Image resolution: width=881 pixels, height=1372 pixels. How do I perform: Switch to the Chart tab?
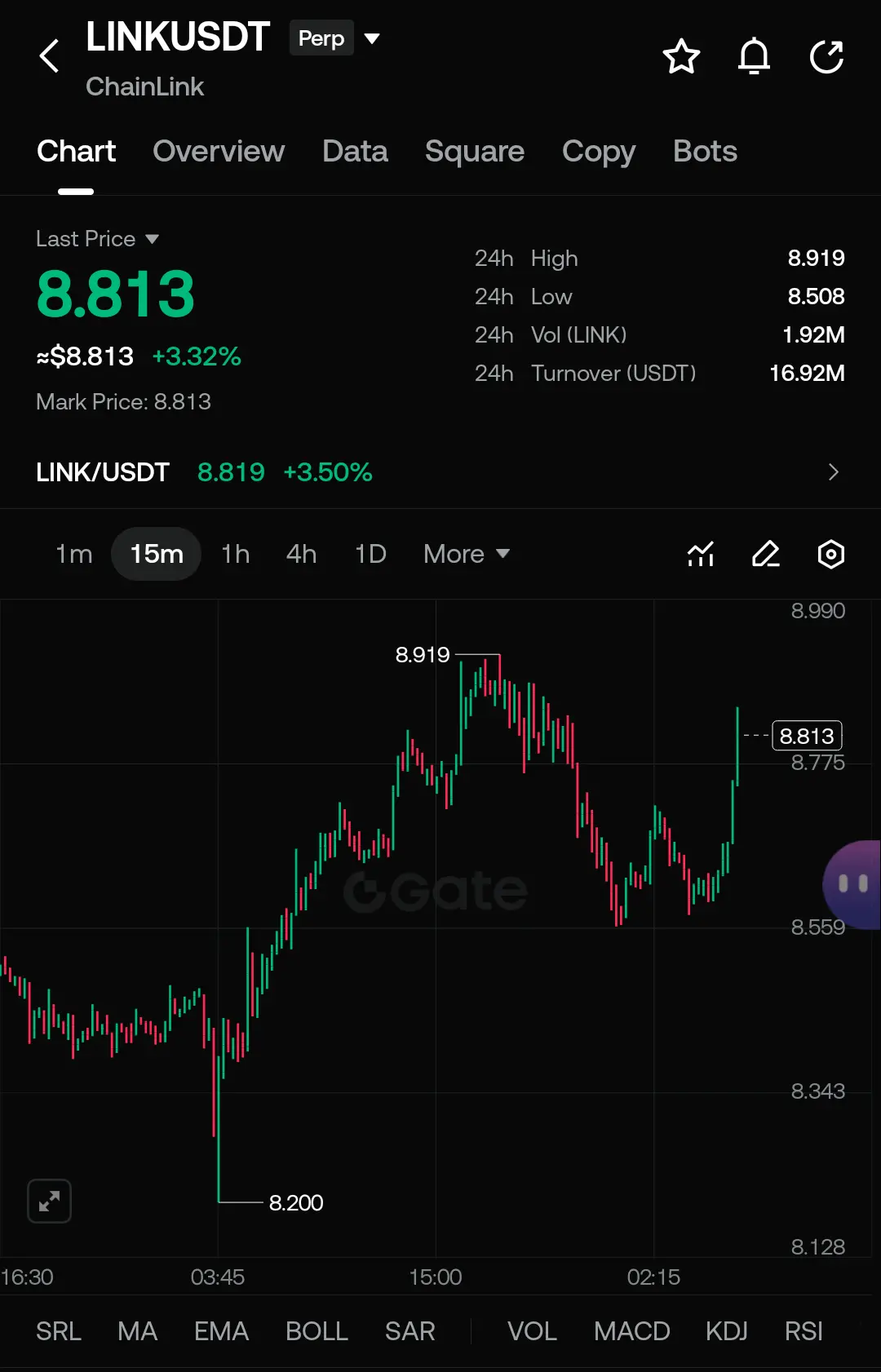click(76, 152)
